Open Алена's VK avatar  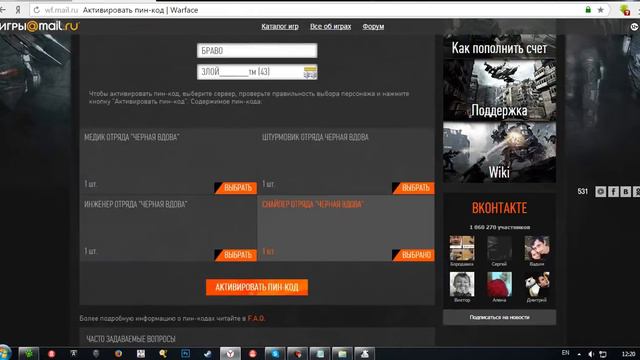tap(499, 284)
